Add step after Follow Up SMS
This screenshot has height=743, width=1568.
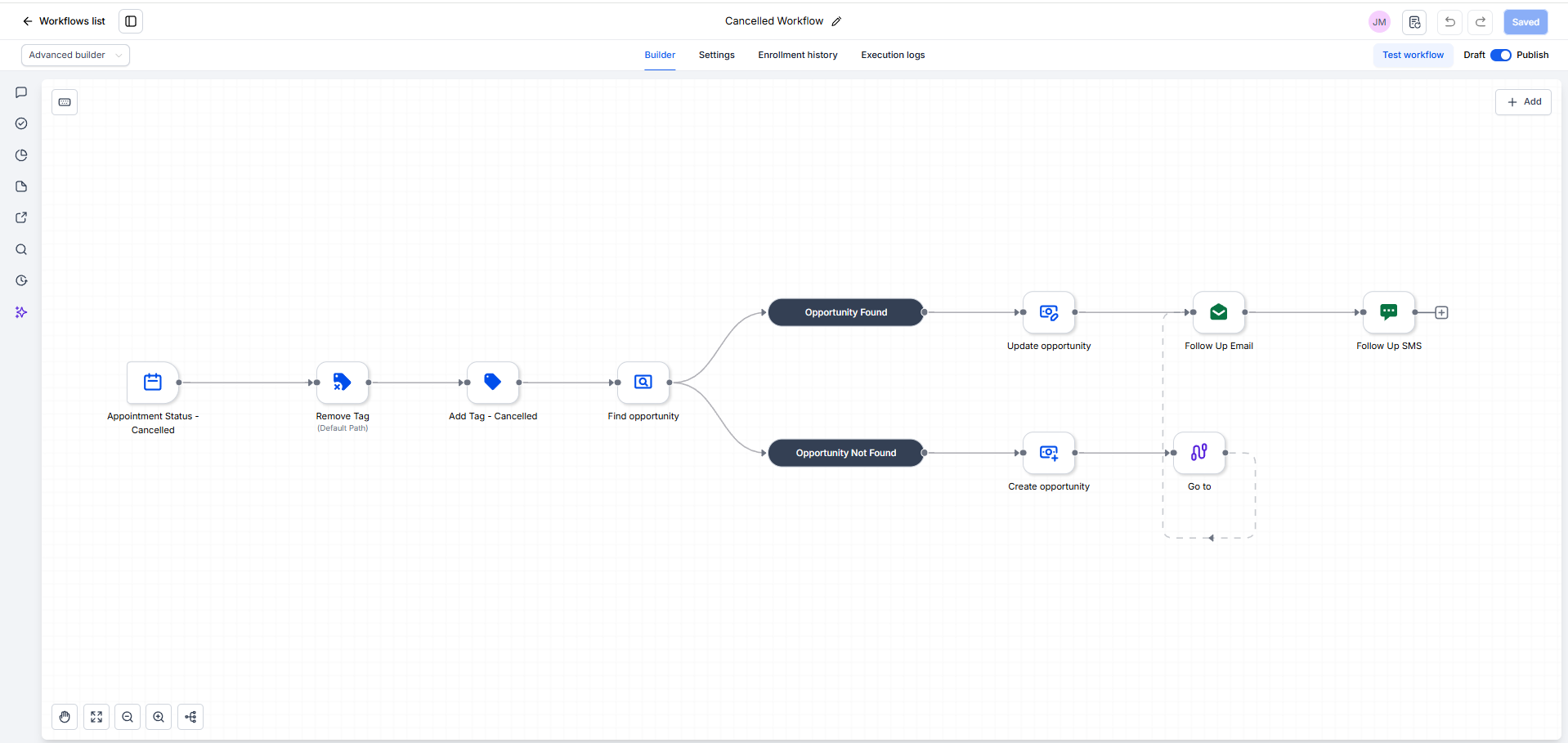pos(1442,312)
